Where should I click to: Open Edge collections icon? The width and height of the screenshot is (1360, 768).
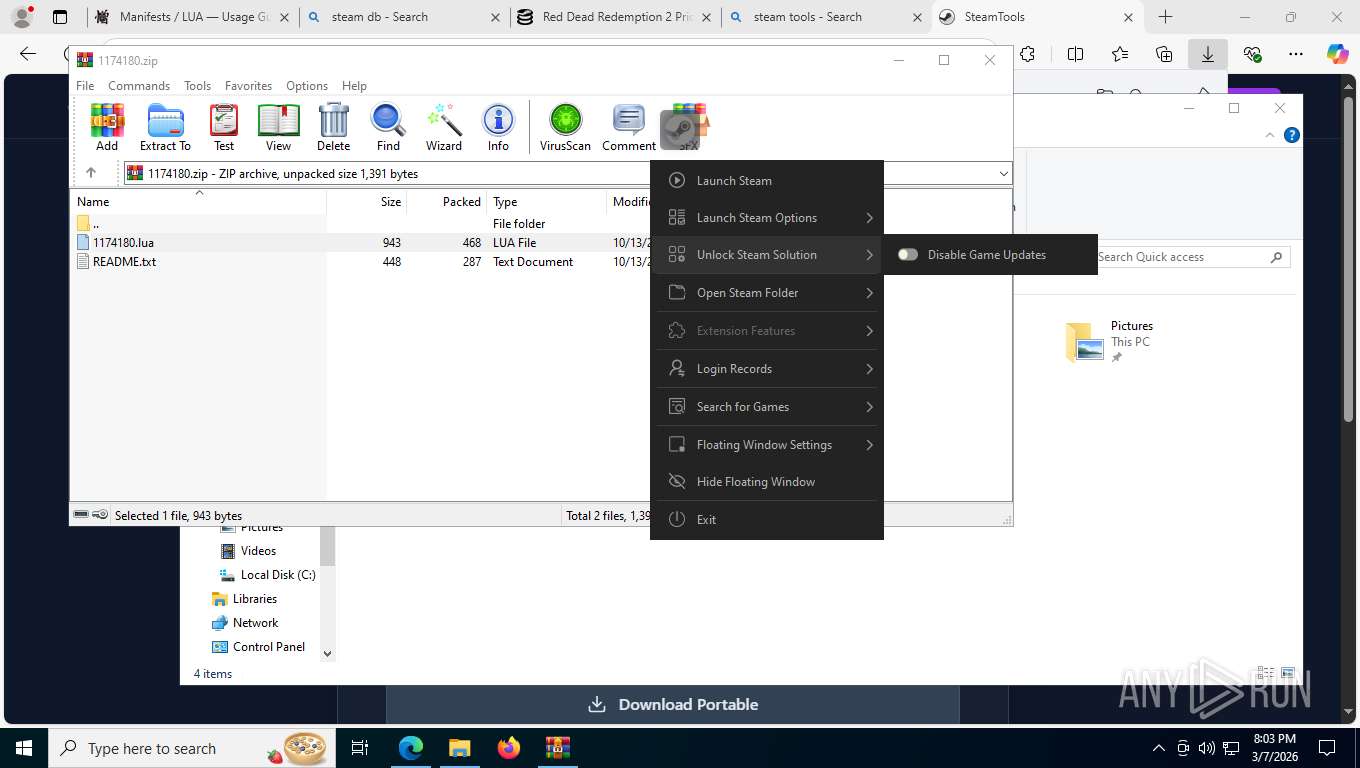click(1163, 54)
